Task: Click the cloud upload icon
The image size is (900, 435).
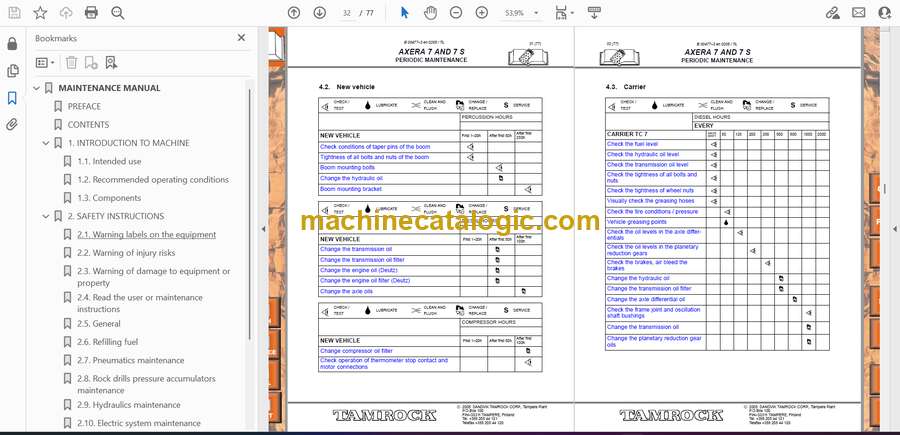Action: pos(66,13)
